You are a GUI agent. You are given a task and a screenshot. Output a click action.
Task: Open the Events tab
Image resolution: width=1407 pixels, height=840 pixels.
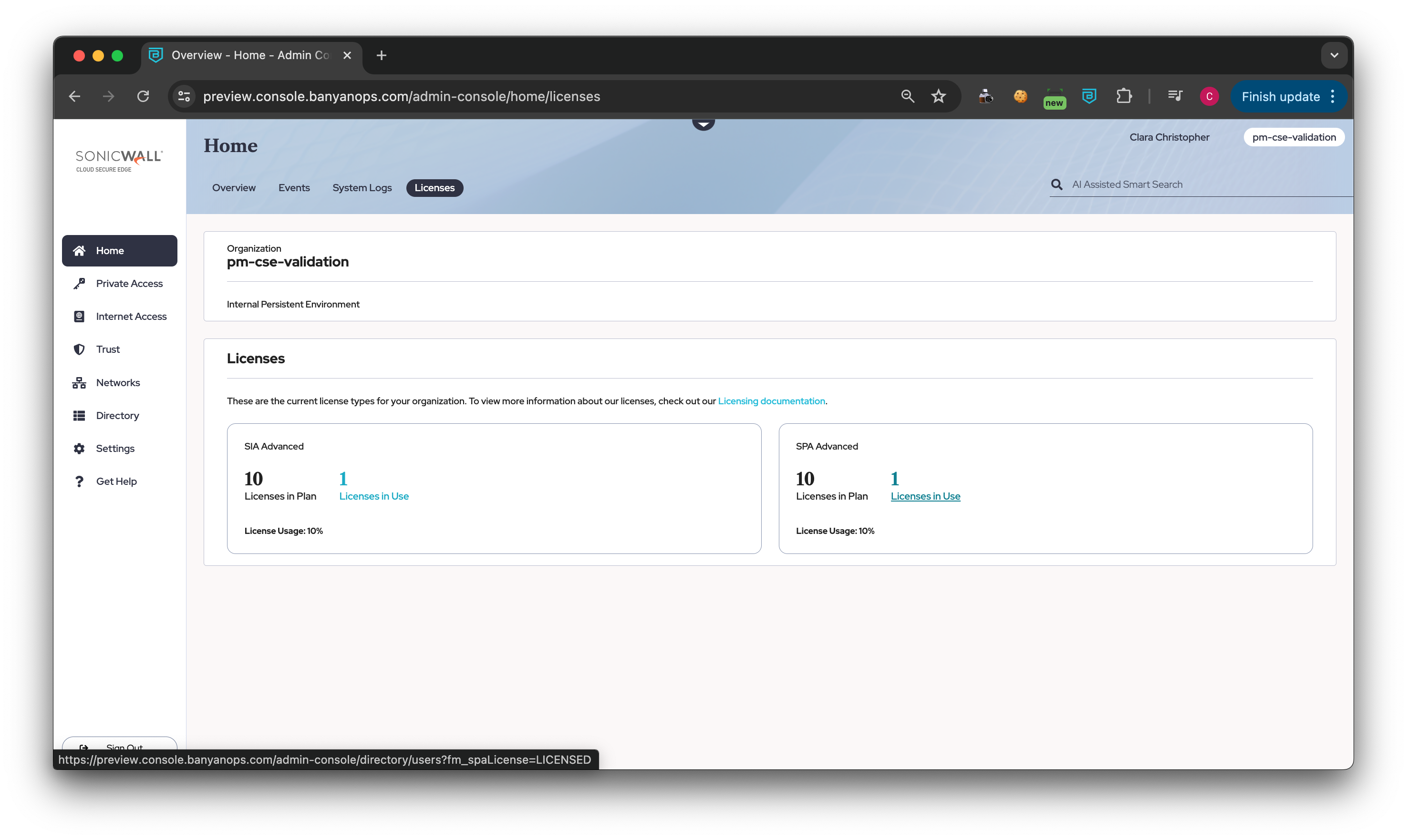[294, 188]
